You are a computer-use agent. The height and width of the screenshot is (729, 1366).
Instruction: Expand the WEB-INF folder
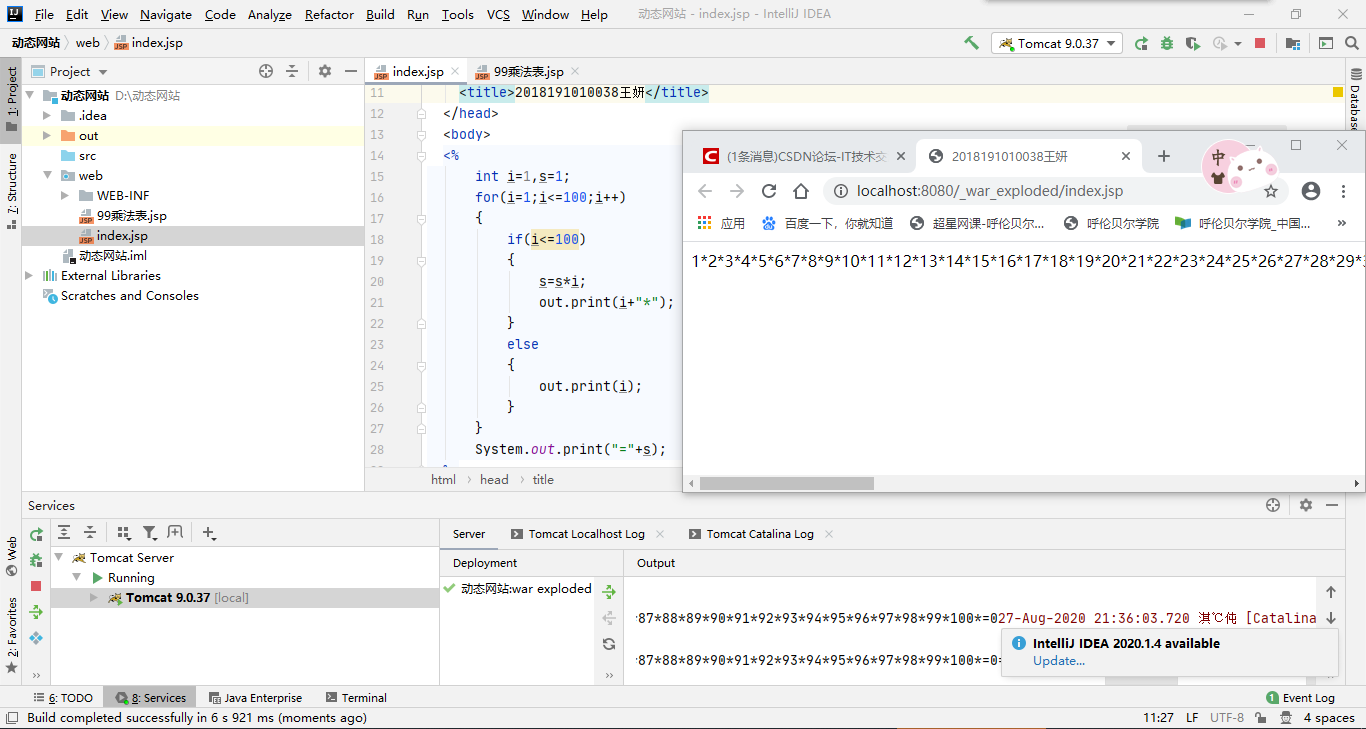point(64,195)
